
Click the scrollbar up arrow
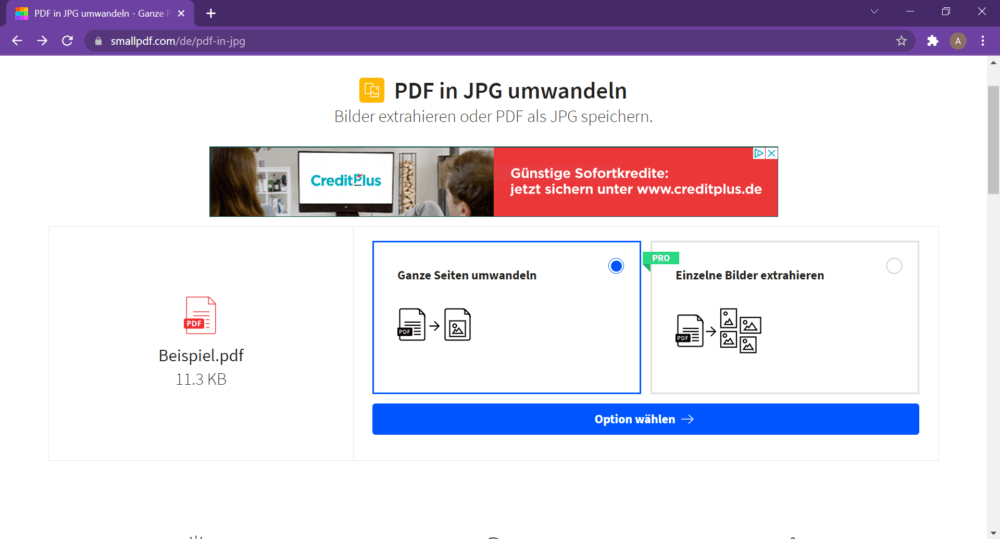[x=993, y=63]
